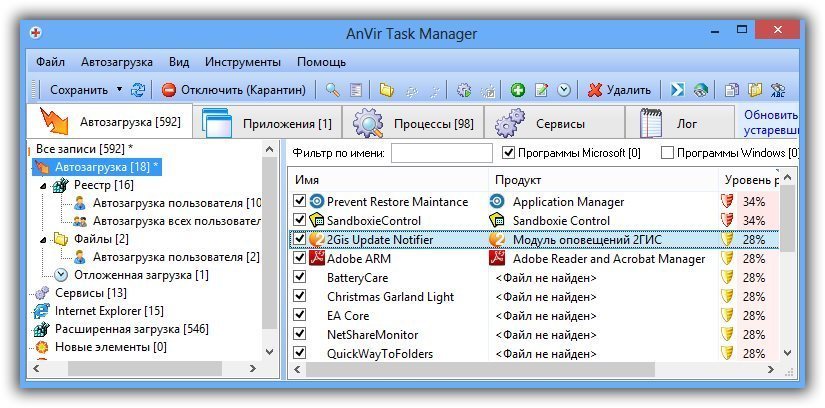
Task: Toggle the Программы Microsoft checkbox
Action: [508, 153]
